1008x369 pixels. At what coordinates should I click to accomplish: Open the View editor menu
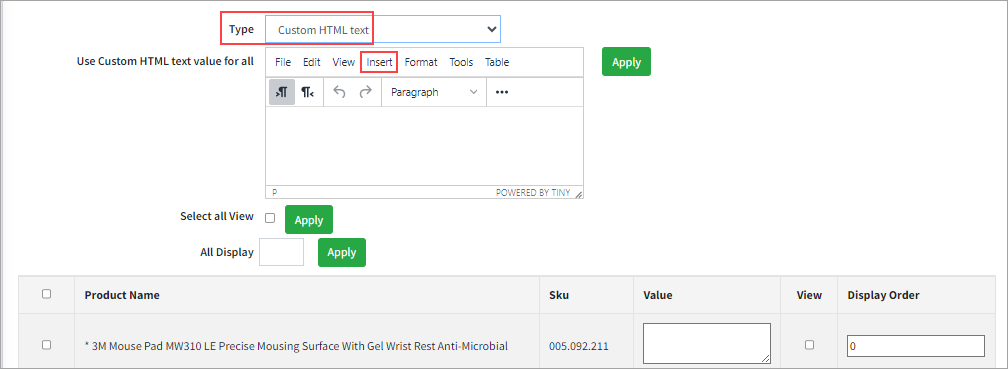(x=343, y=62)
